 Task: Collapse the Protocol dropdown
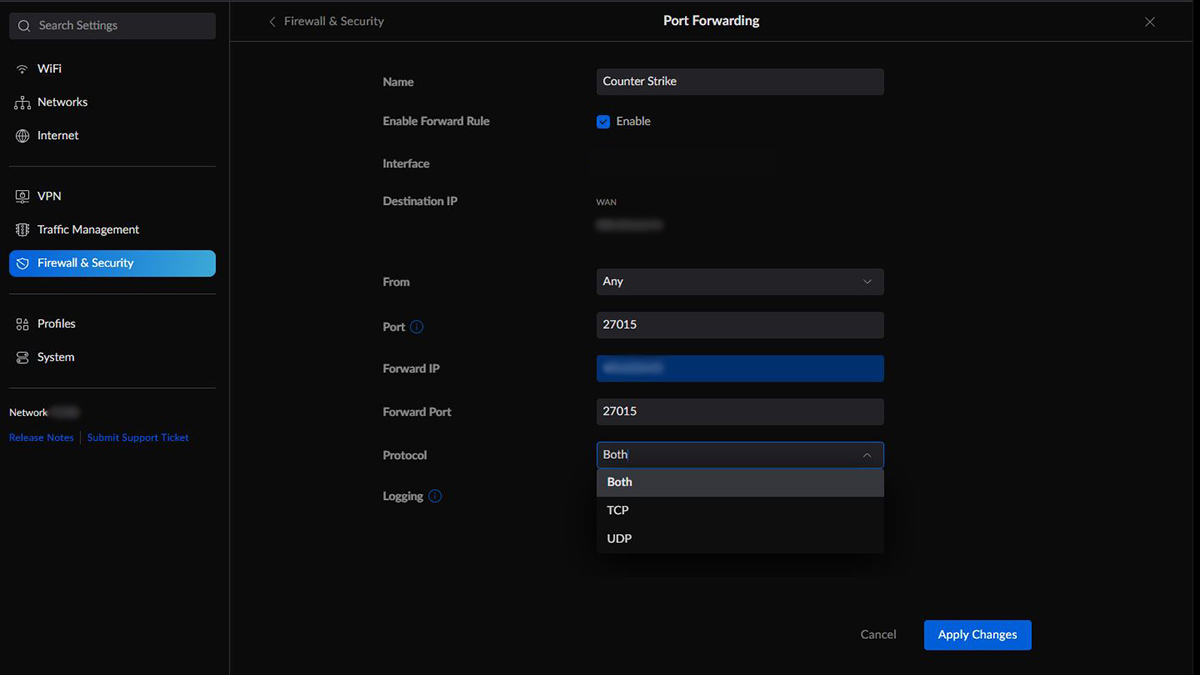pos(867,454)
